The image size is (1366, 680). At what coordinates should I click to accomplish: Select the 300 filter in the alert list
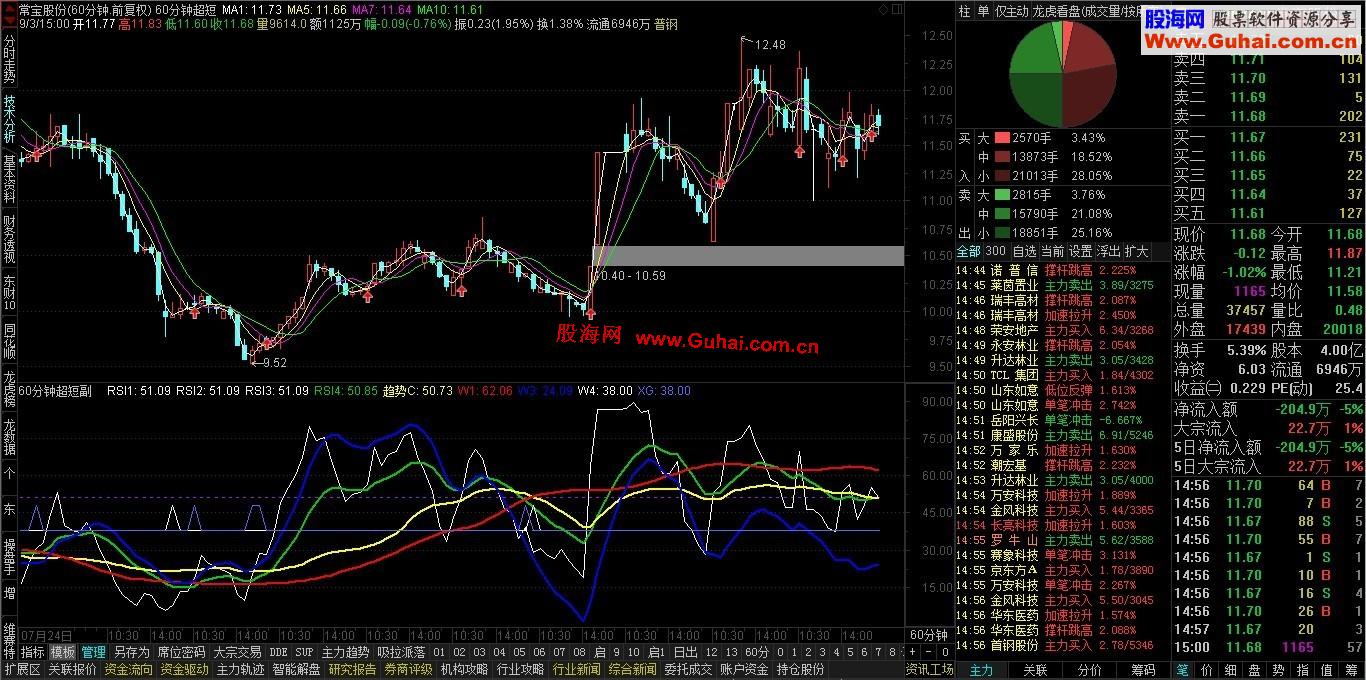click(x=996, y=251)
